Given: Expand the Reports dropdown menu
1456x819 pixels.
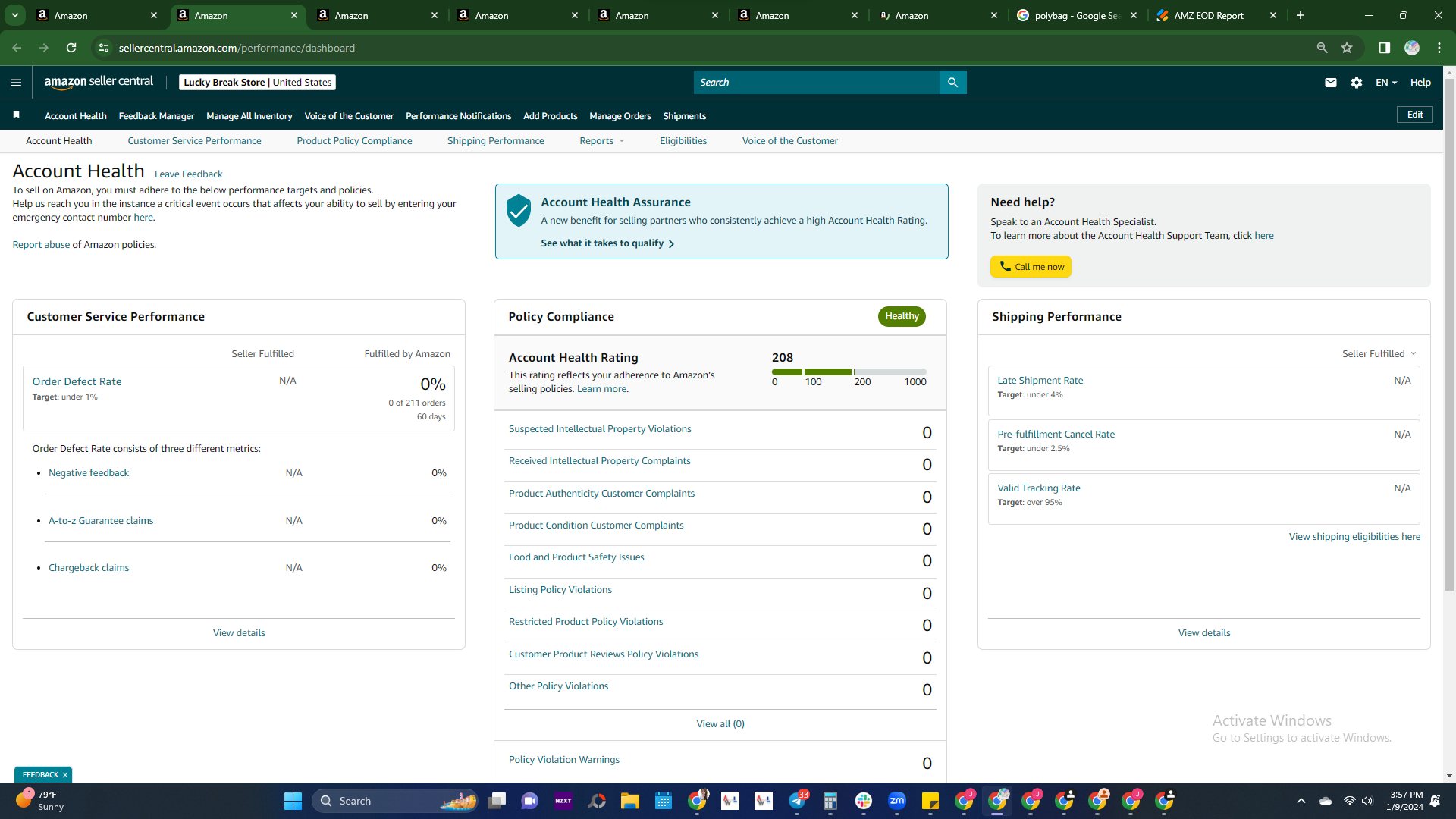Looking at the screenshot, I should pos(602,141).
